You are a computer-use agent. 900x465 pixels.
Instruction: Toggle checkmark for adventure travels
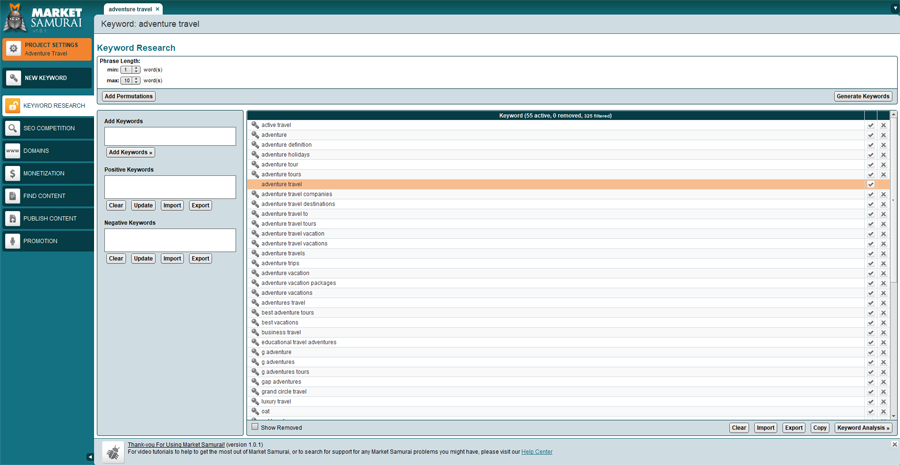coord(871,253)
